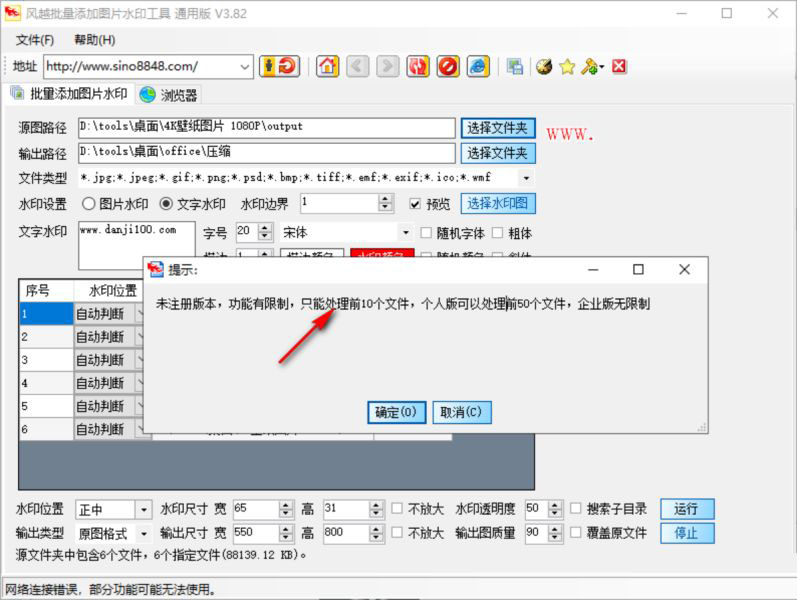Go to the Home page icon
The image size is (797, 600).
tap(327, 67)
